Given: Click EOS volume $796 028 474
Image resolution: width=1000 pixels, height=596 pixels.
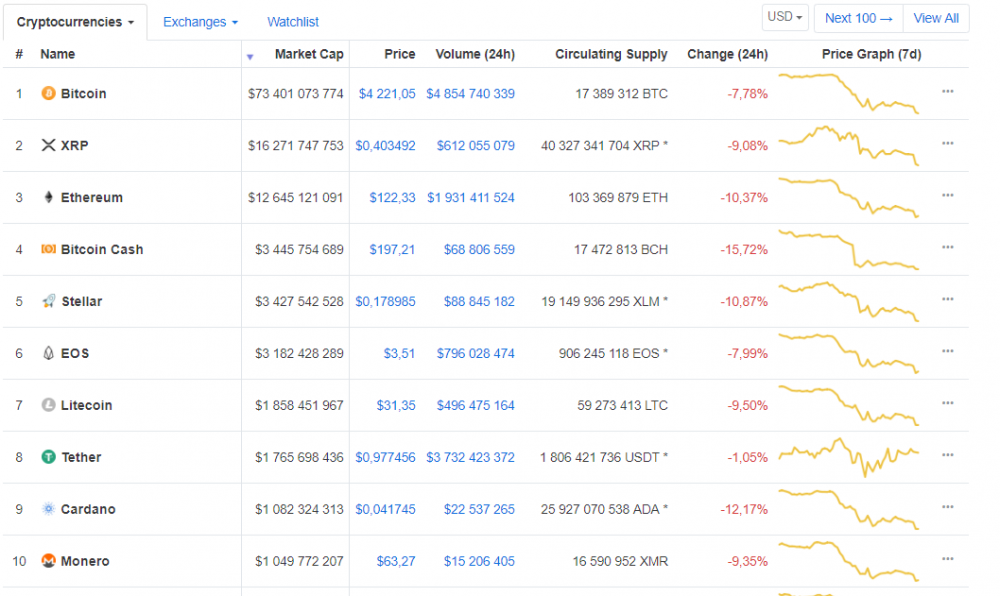Looking at the screenshot, I should [475, 353].
